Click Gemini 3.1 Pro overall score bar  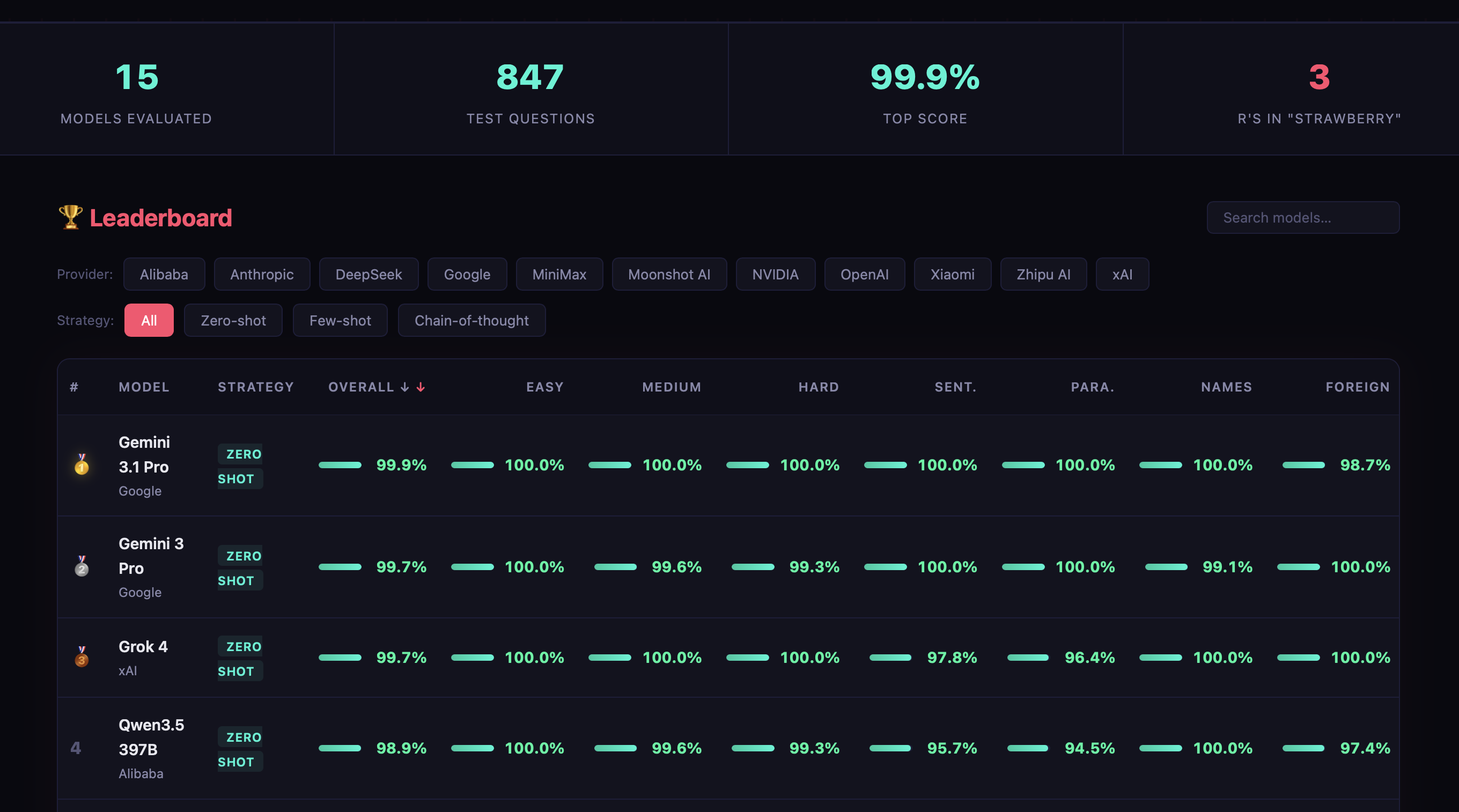(340, 465)
